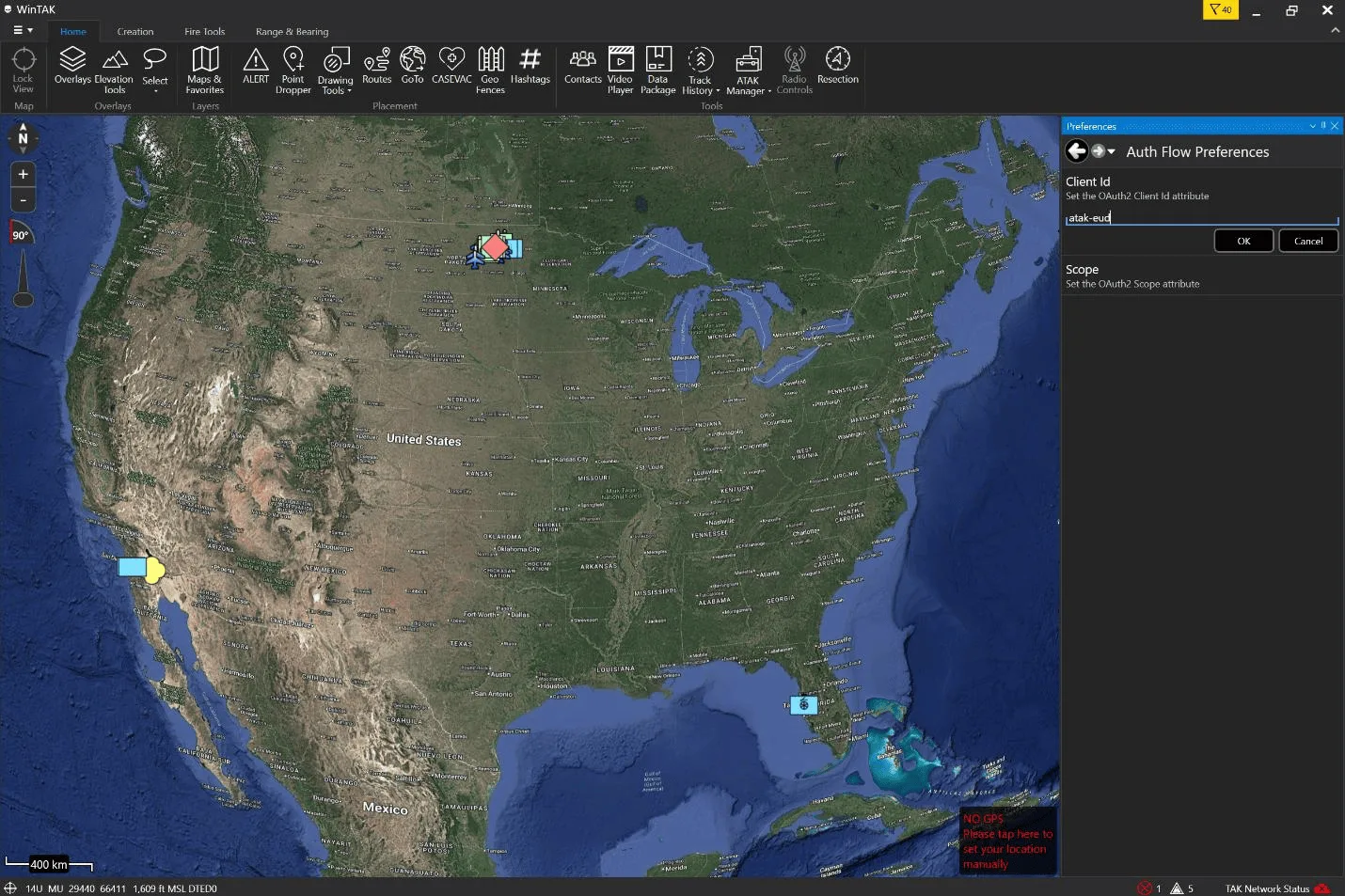Close the Preferences panel
The height and width of the screenshot is (896, 1345).
coord(1335,126)
